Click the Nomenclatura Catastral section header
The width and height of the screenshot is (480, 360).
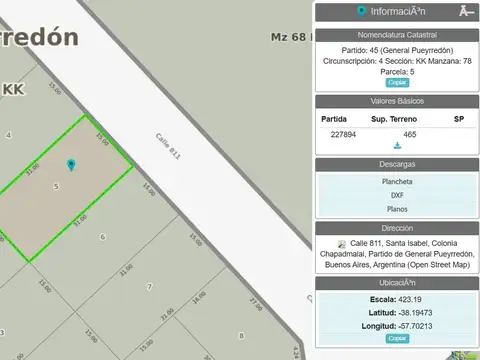point(397,35)
